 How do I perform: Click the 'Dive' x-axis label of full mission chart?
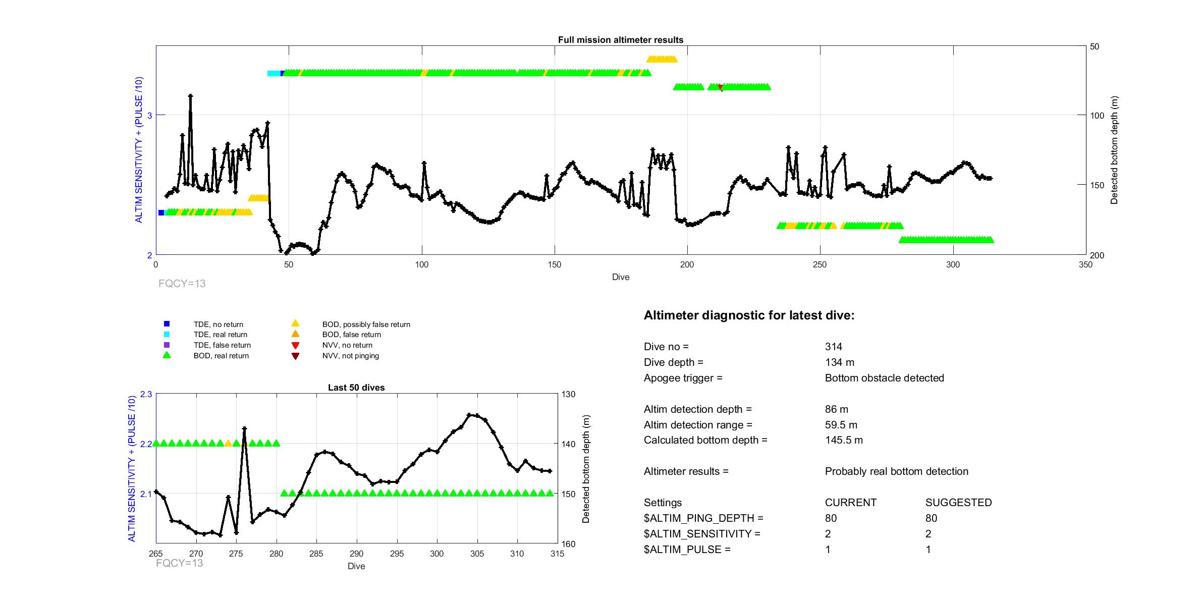[620, 277]
